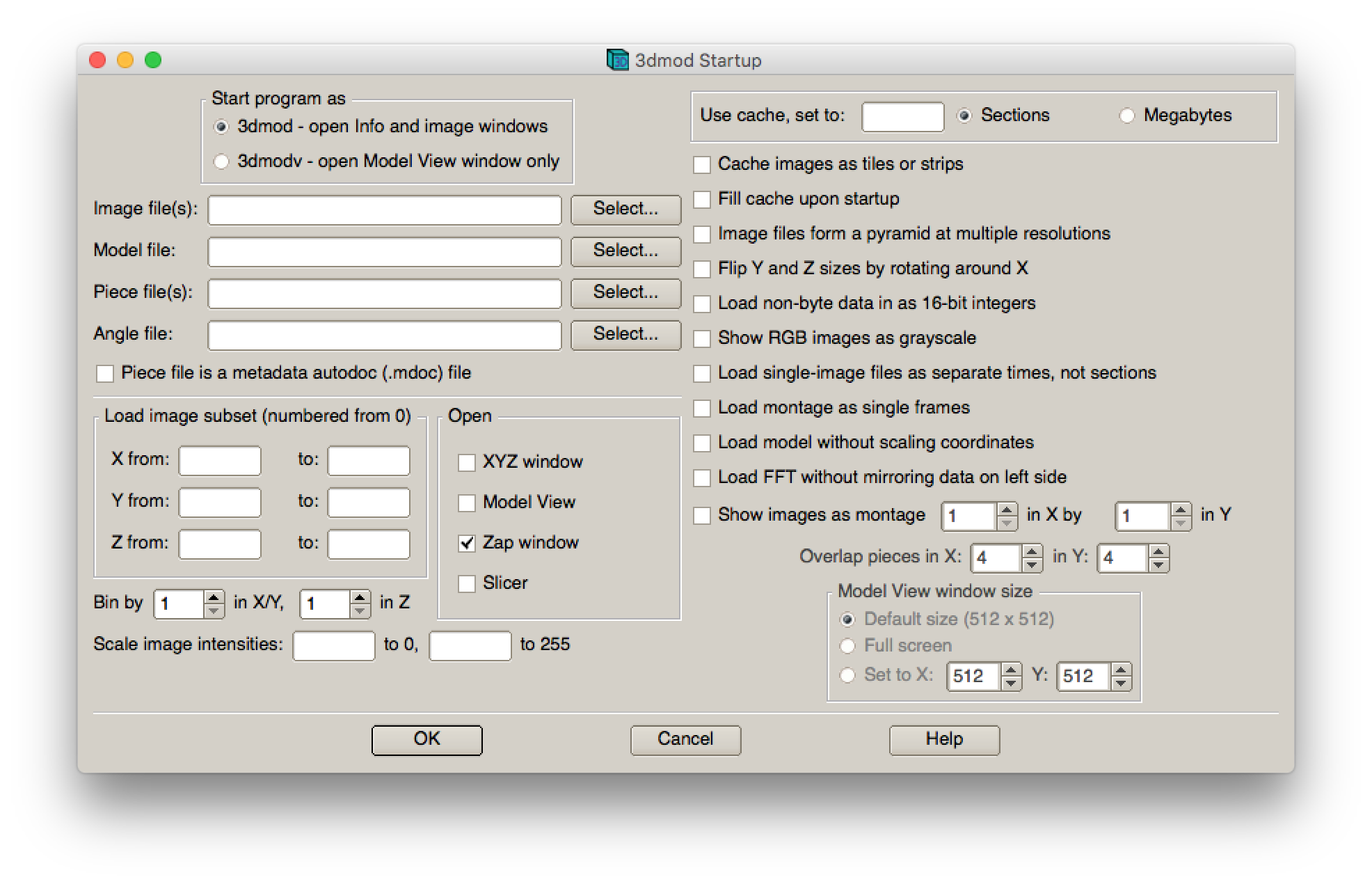Click the Use cache set to field
Viewport: 1372px width, 884px height.
(903, 116)
